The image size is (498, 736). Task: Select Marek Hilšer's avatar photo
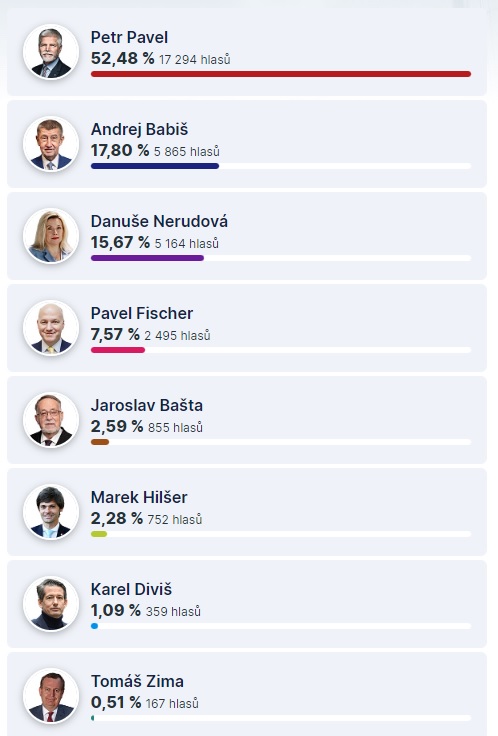click(x=51, y=512)
